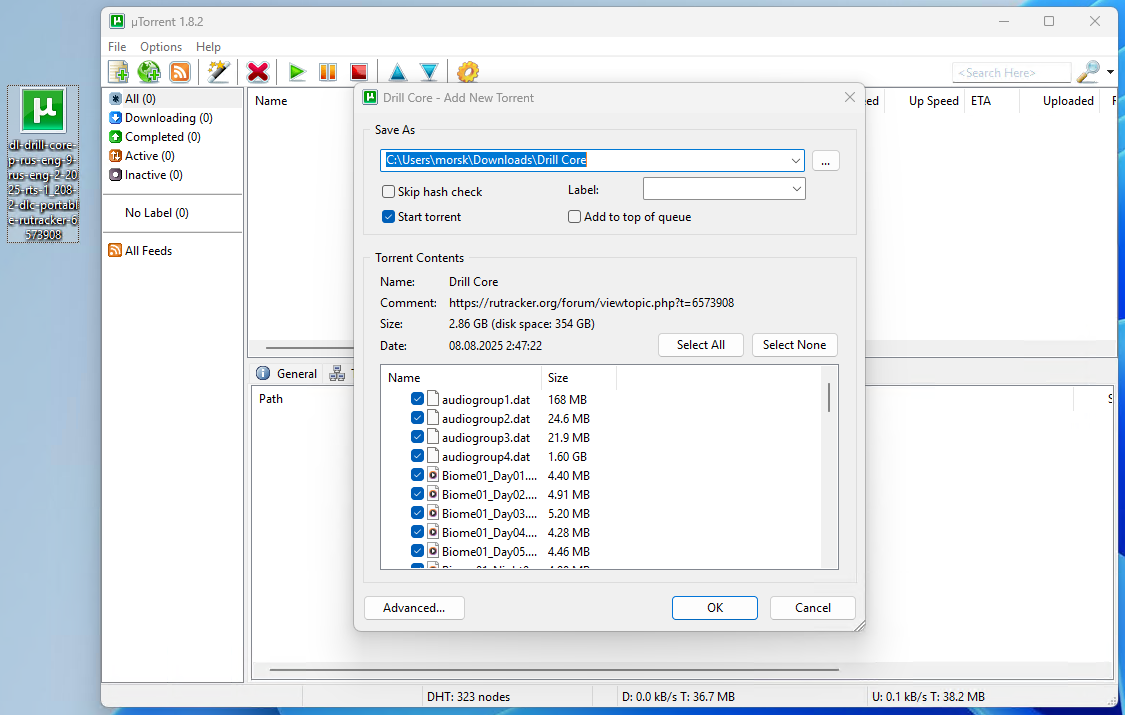Click the Up Speed column header
This screenshot has width=1125, height=715.
(x=933, y=101)
